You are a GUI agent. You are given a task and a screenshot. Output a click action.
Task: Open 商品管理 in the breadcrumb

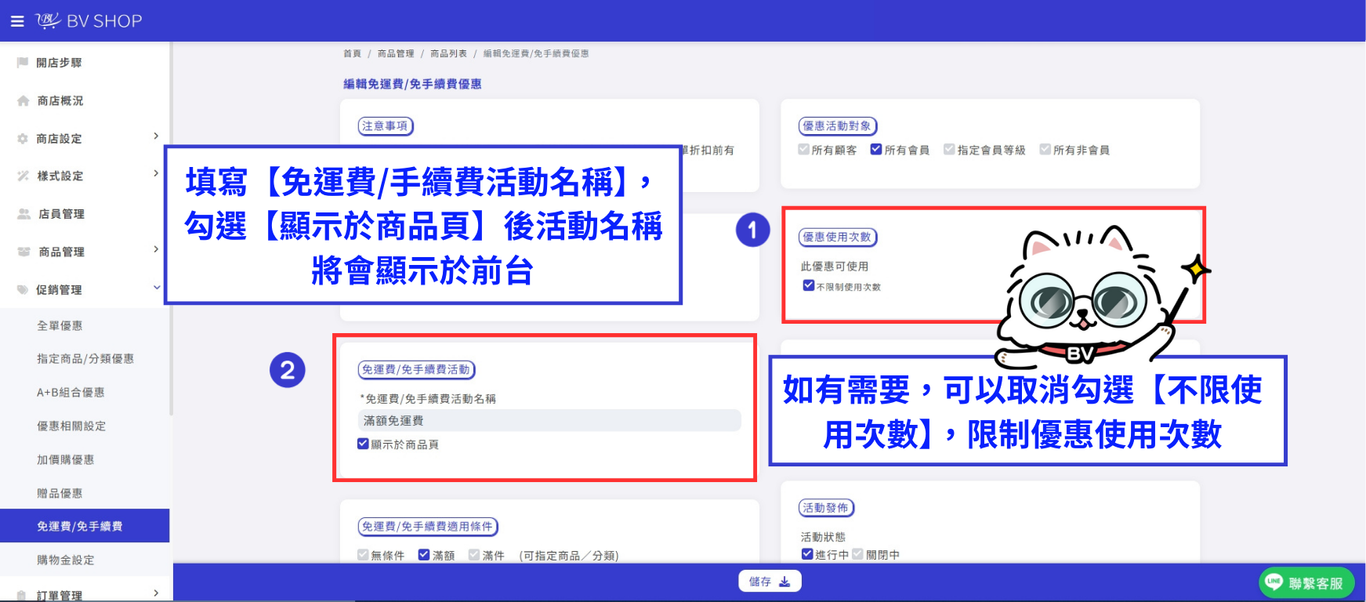pos(396,54)
